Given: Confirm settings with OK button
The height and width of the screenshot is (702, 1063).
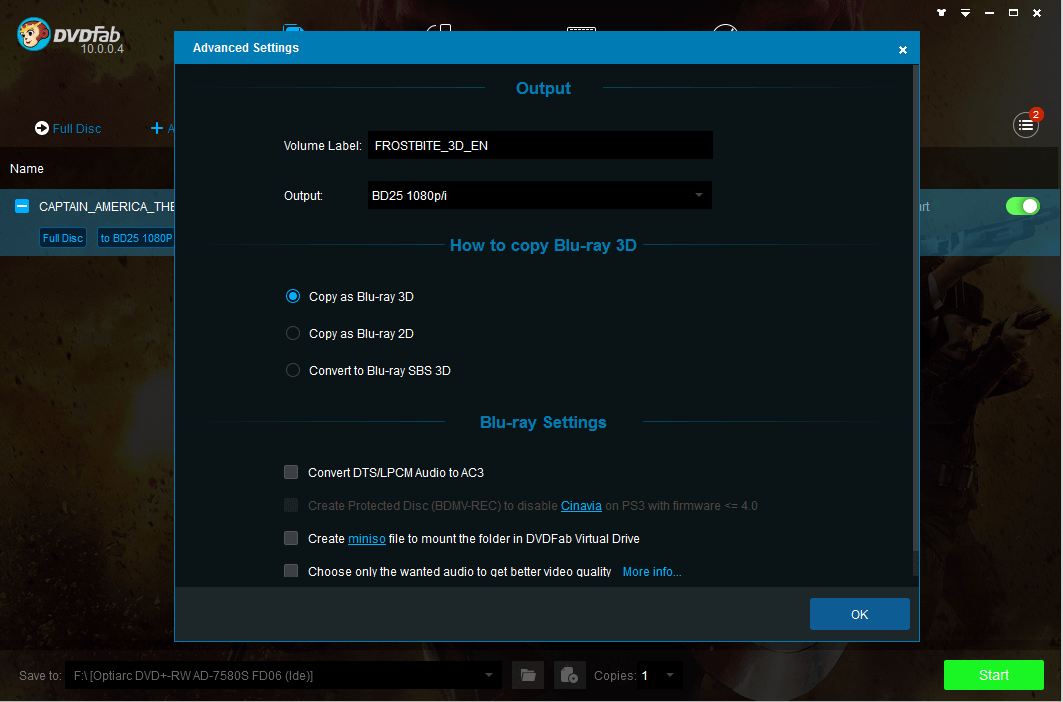Looking at the screenshot, I should 860,614.
